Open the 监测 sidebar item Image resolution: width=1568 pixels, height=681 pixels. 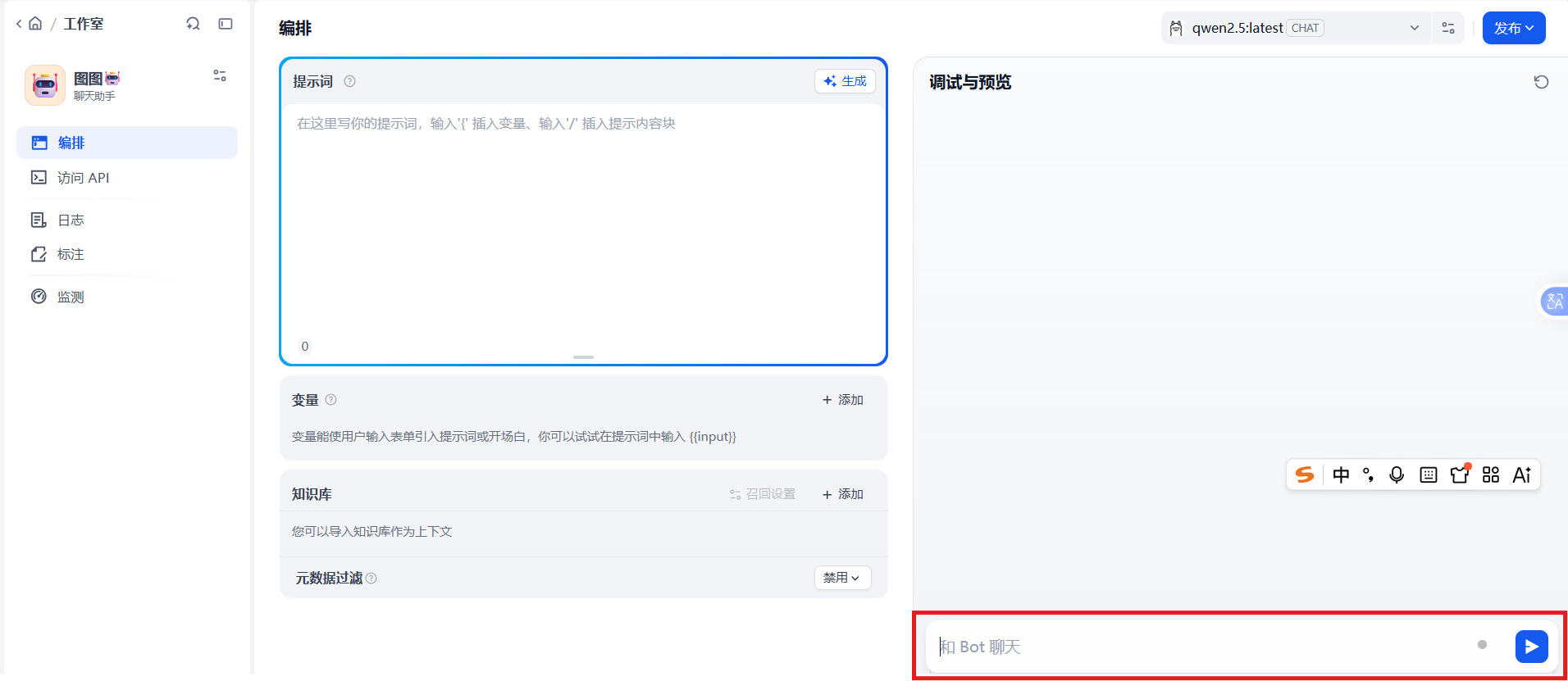pyautogui.click(x=127, y=297)
